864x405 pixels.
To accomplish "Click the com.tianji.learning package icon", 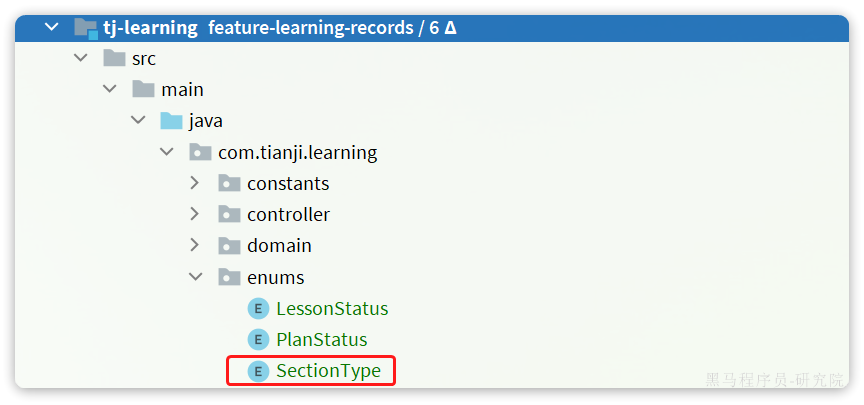I will 200,152.
